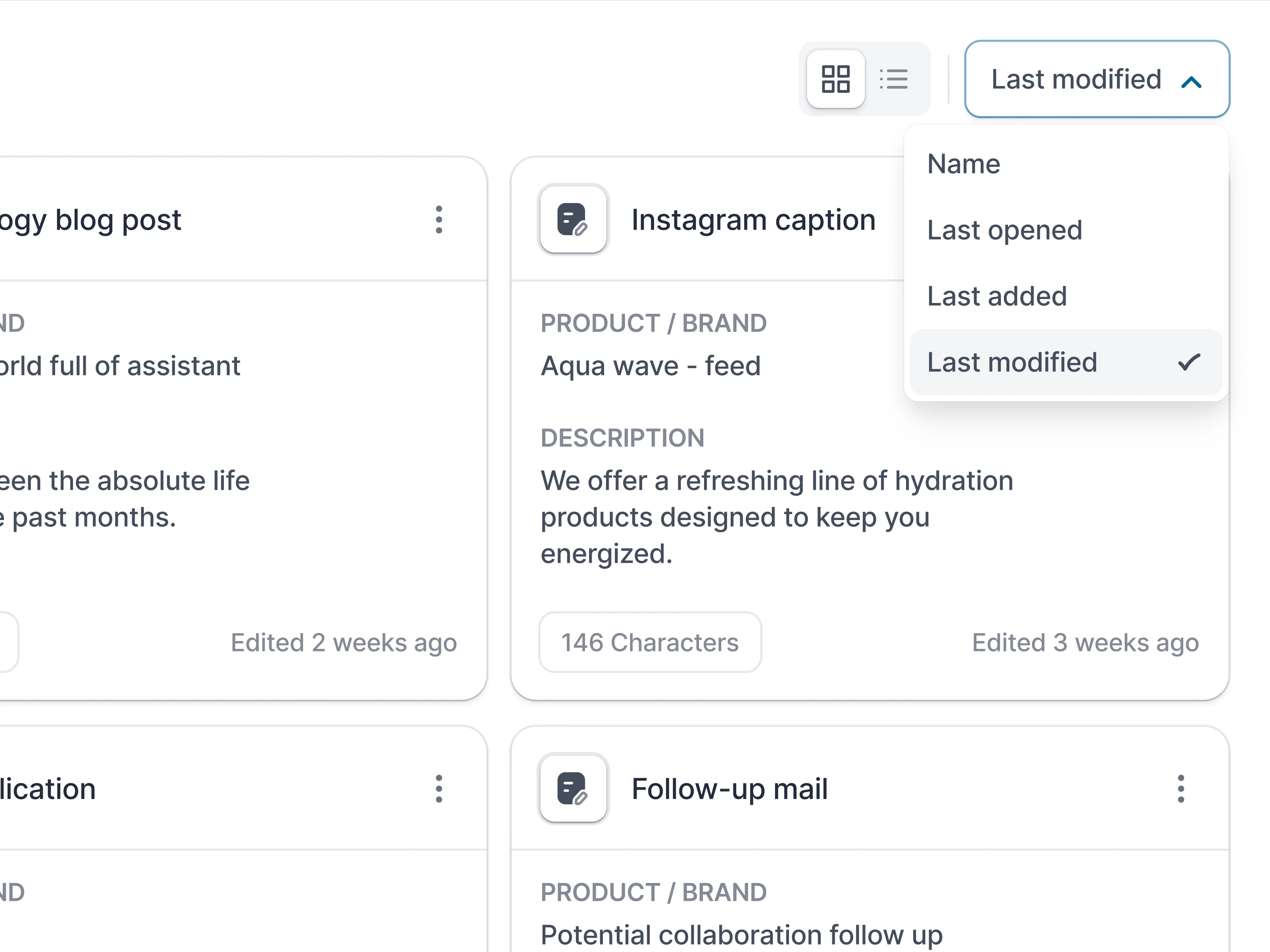This screenshot has height=952, width=1270.
Task: Sort items by Name
Action: coord(964,164)
